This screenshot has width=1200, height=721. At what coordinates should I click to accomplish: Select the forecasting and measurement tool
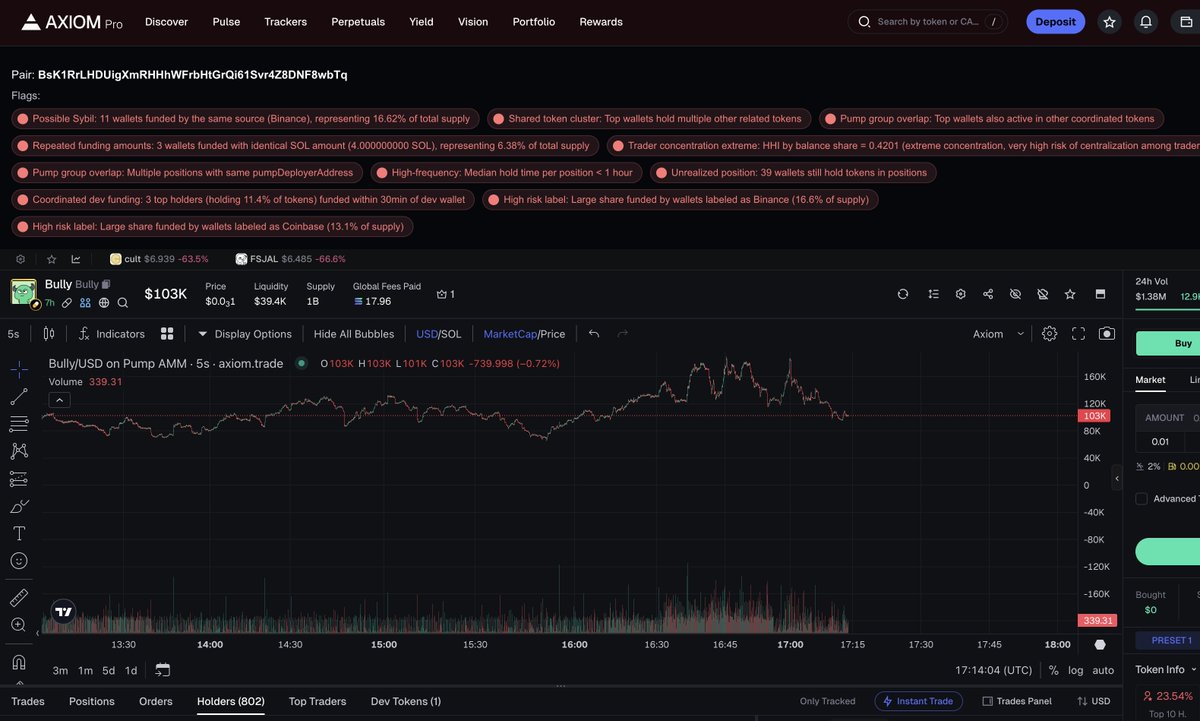18,479
